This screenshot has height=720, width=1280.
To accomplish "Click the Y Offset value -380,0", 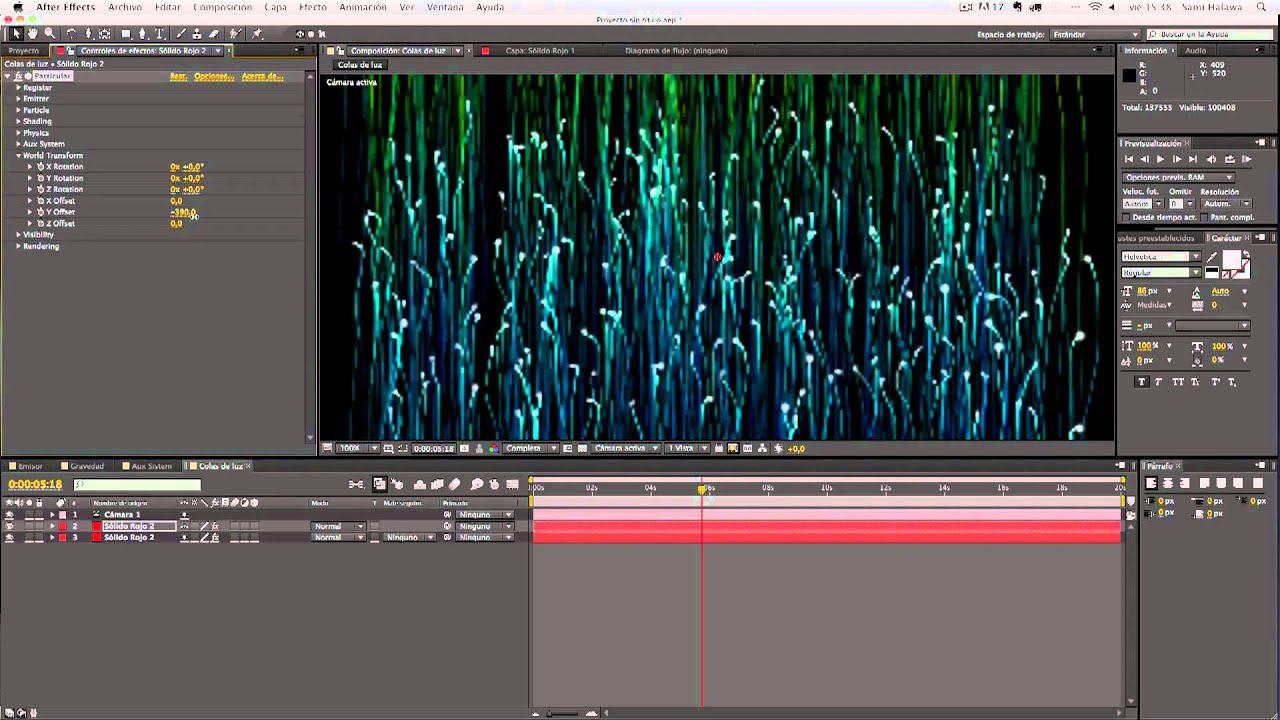I will pyautogui.click(x=183, y=212).
